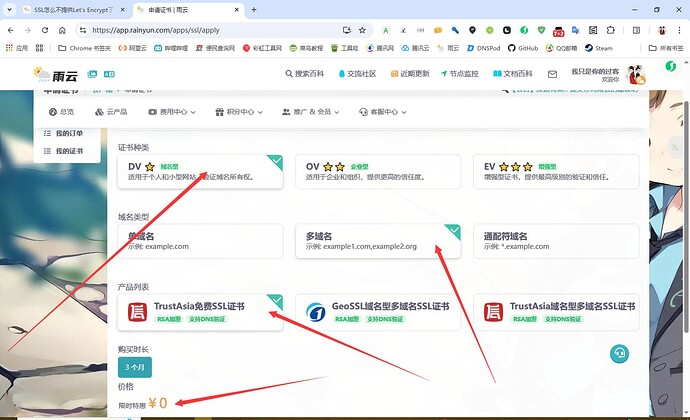Click the 雨云 logo
This screenshot has width=690, height=420.
(55, 74)
